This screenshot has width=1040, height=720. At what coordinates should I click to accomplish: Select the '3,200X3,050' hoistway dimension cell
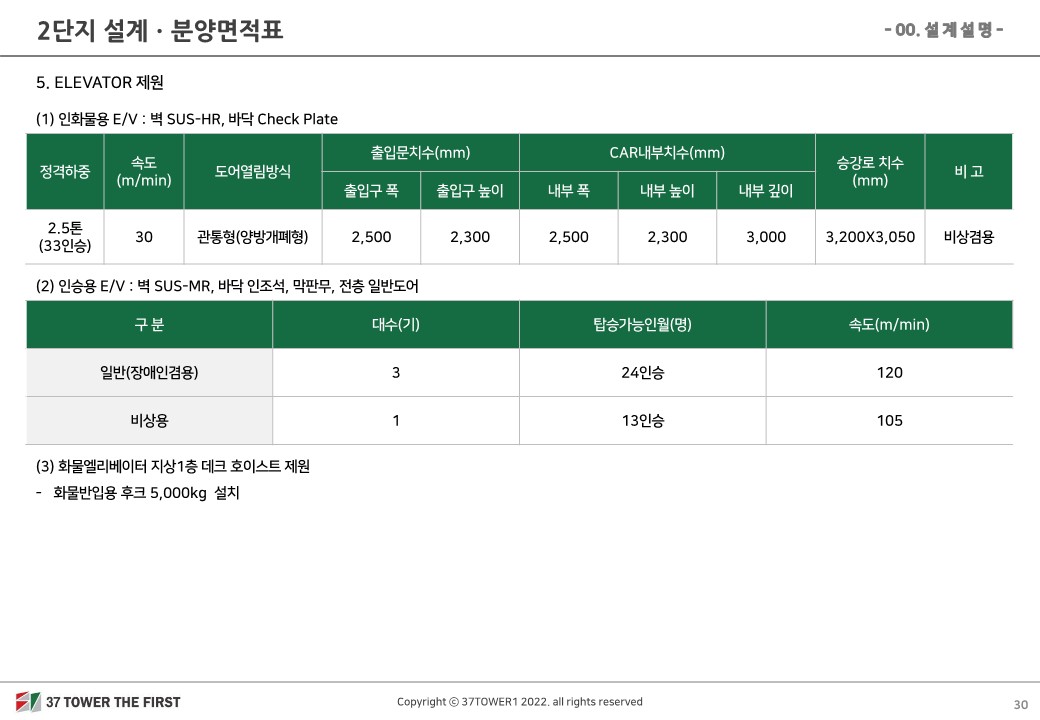[x=870, y=237]
